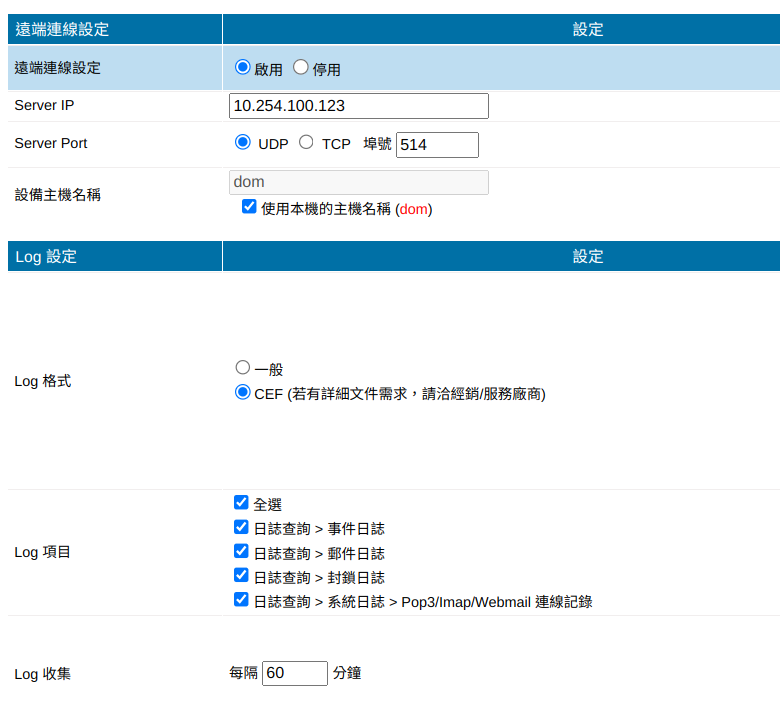Viewport: 780px width, 723px height.
Task: Click the Log 格式 row label
Action: click(42, 382)
